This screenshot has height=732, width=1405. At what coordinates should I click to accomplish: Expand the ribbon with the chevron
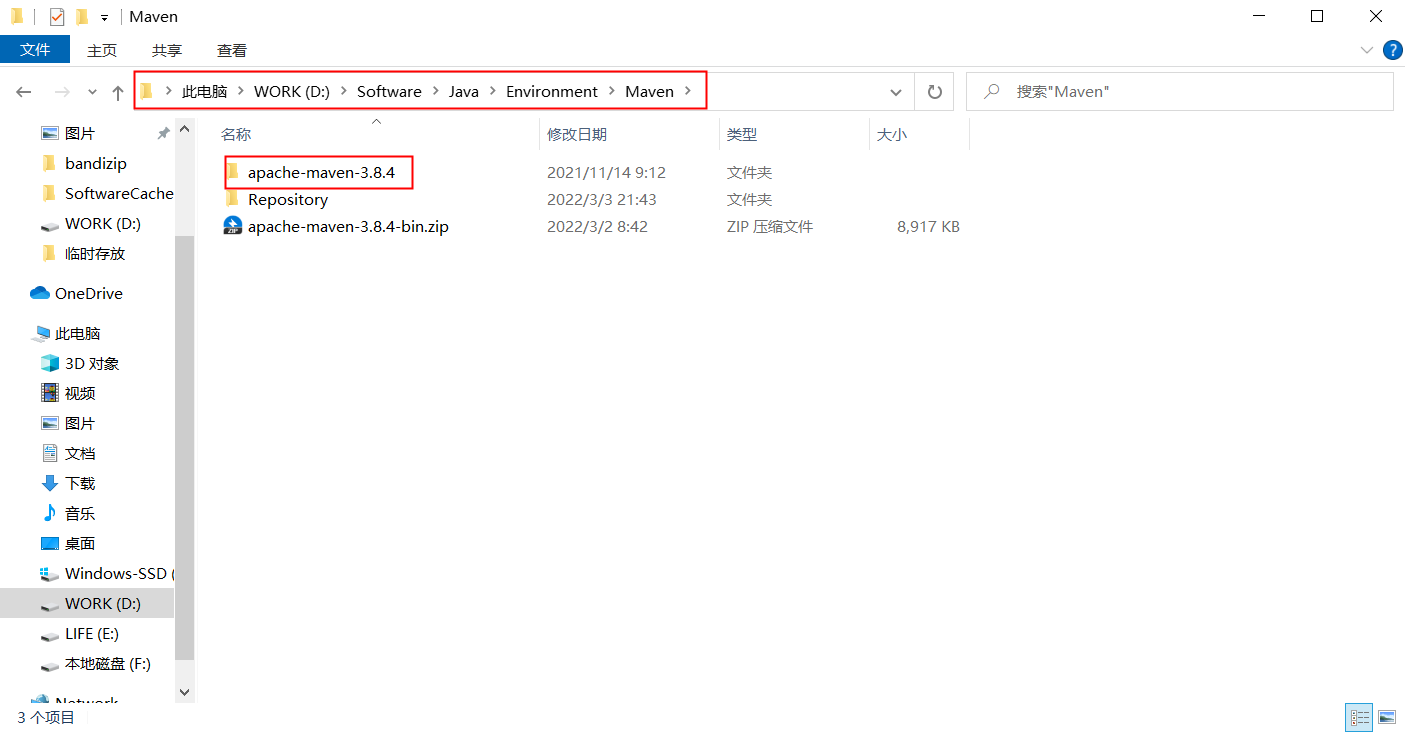1367,50
